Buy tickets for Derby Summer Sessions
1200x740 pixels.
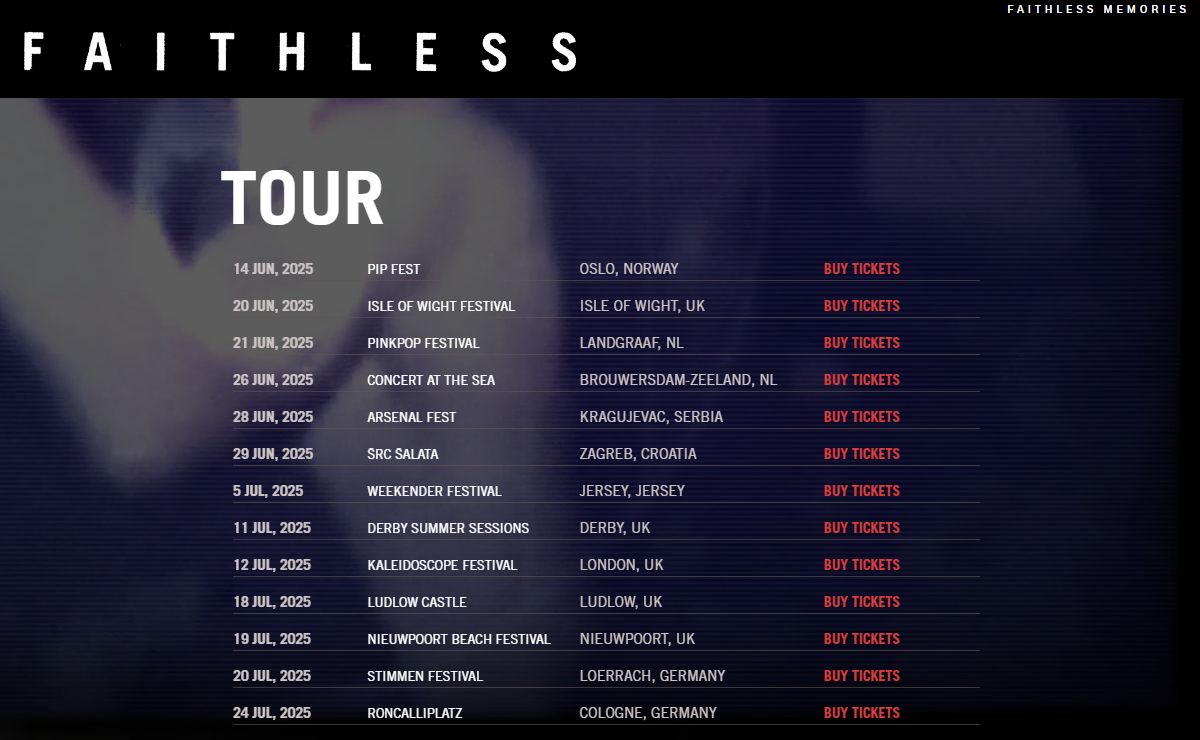point(862,528)
